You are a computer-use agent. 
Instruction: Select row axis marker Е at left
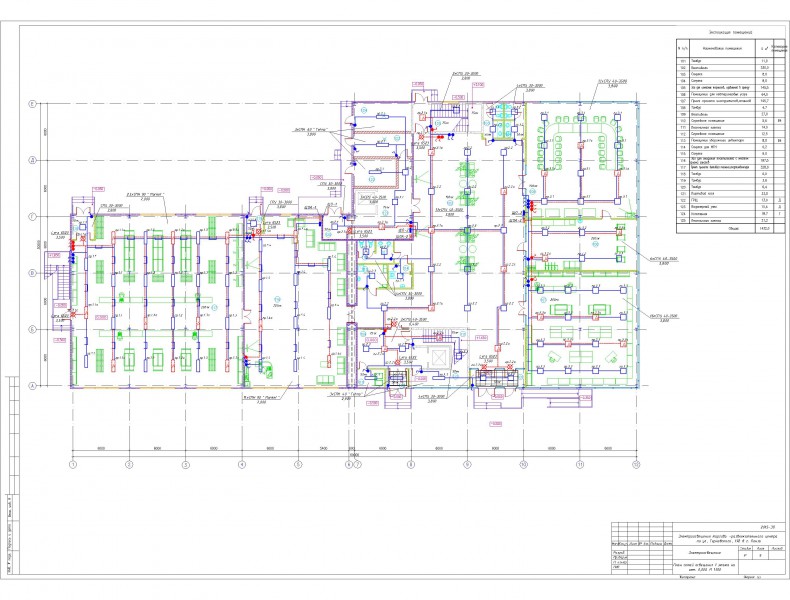pyautogui.click(x=34, y=104)
